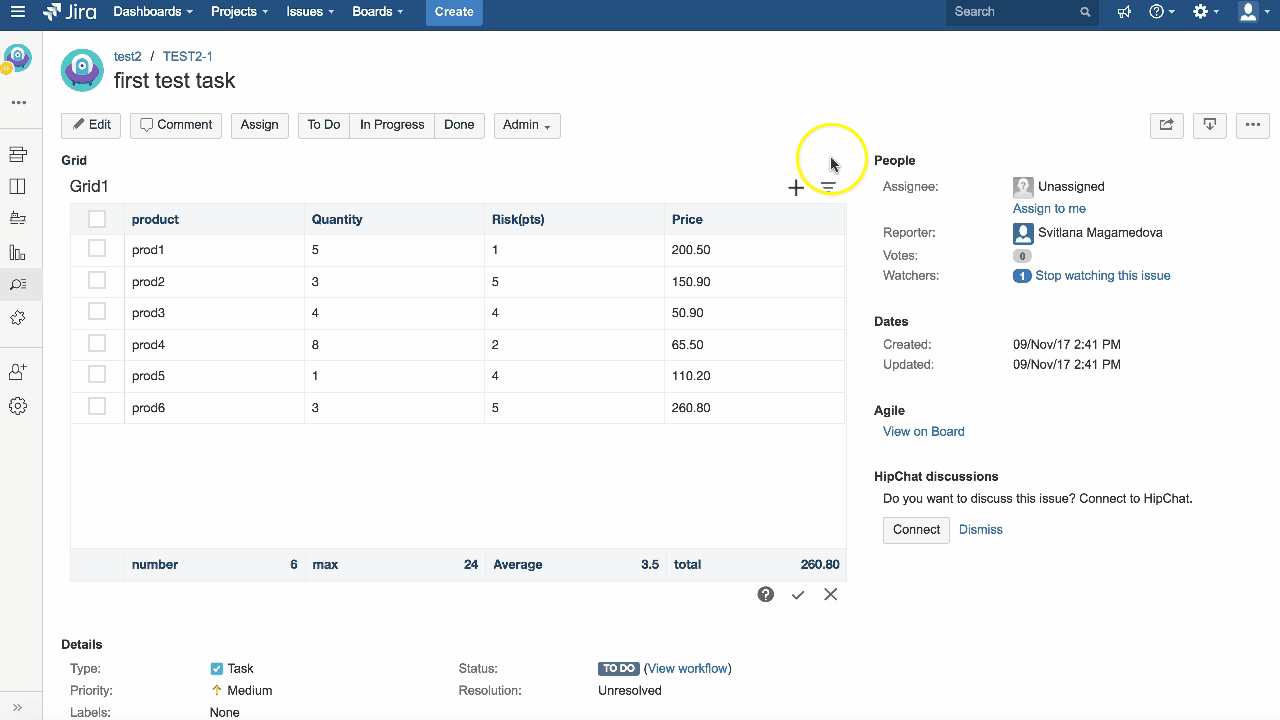Open the feedback megaphone icon
1280x720 pixels.
point(1125,12)
